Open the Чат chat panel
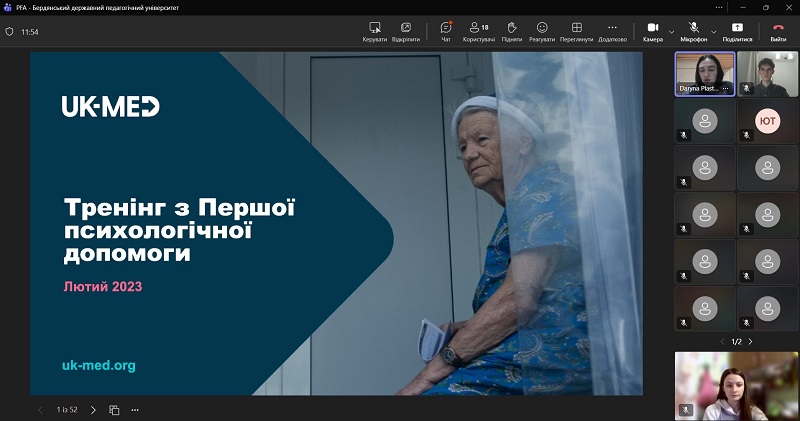This screenshot has height=421, width=800. click(446, 31)
